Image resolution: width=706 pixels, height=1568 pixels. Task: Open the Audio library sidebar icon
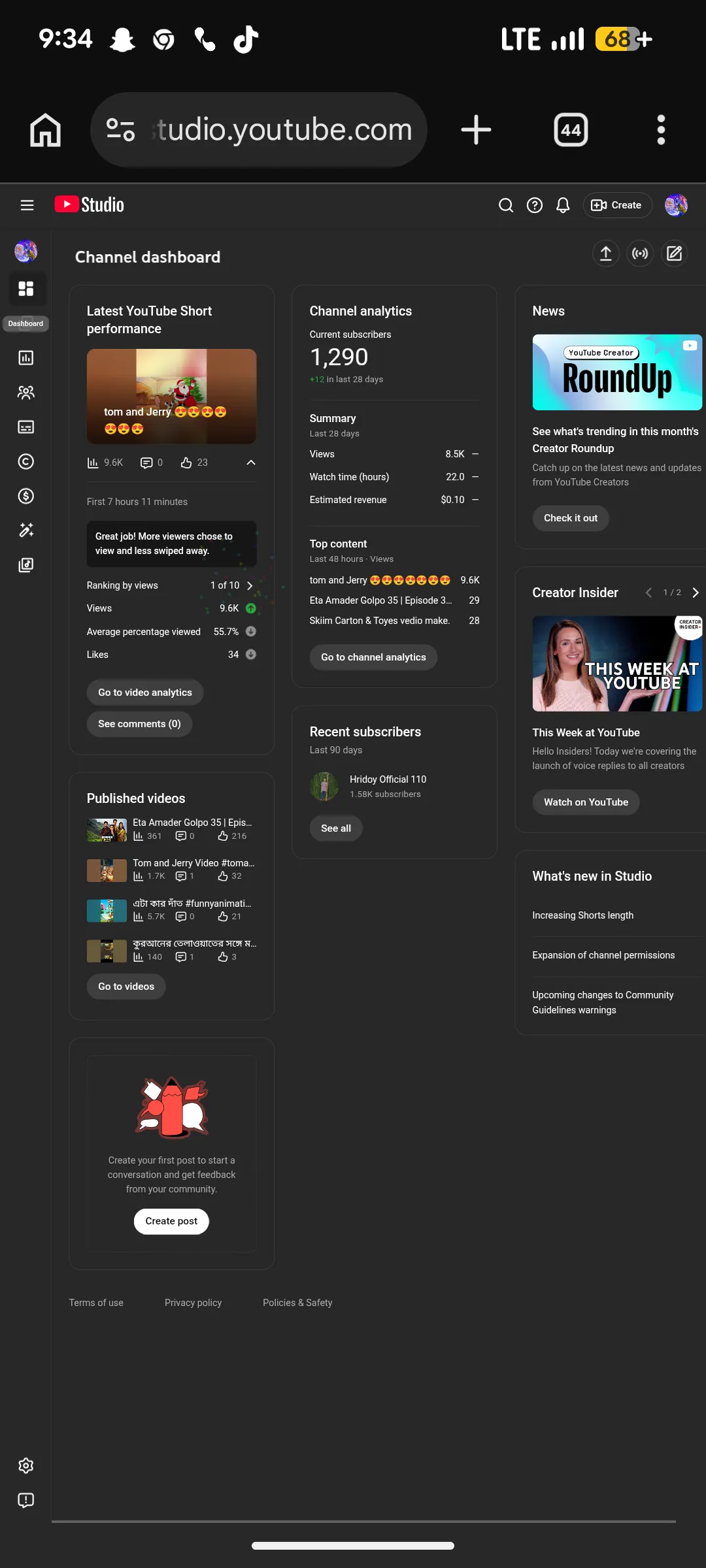pos(25,565)
